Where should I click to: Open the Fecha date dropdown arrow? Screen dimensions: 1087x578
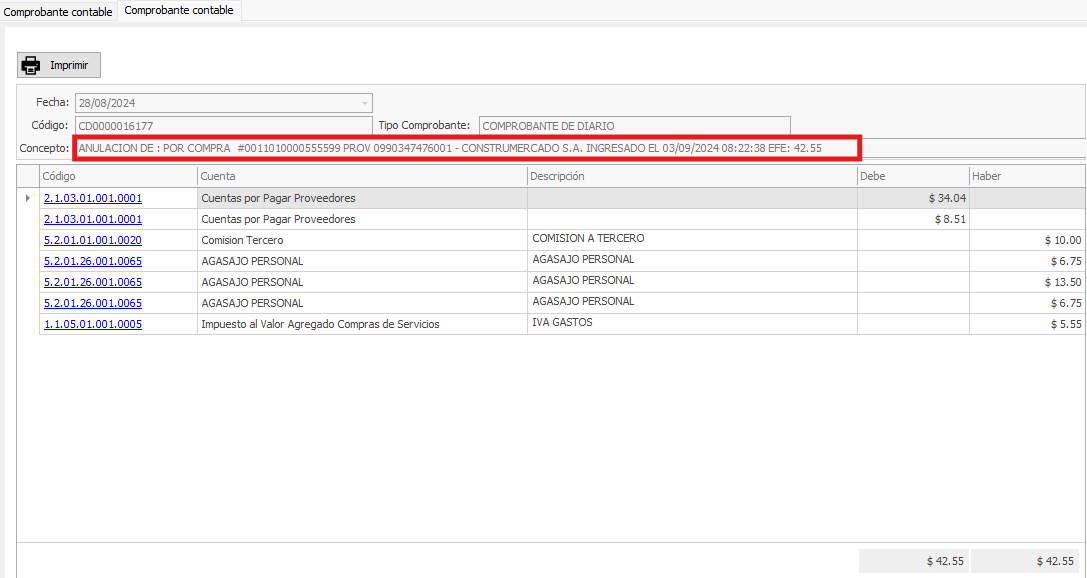click(x=364, y=103)
